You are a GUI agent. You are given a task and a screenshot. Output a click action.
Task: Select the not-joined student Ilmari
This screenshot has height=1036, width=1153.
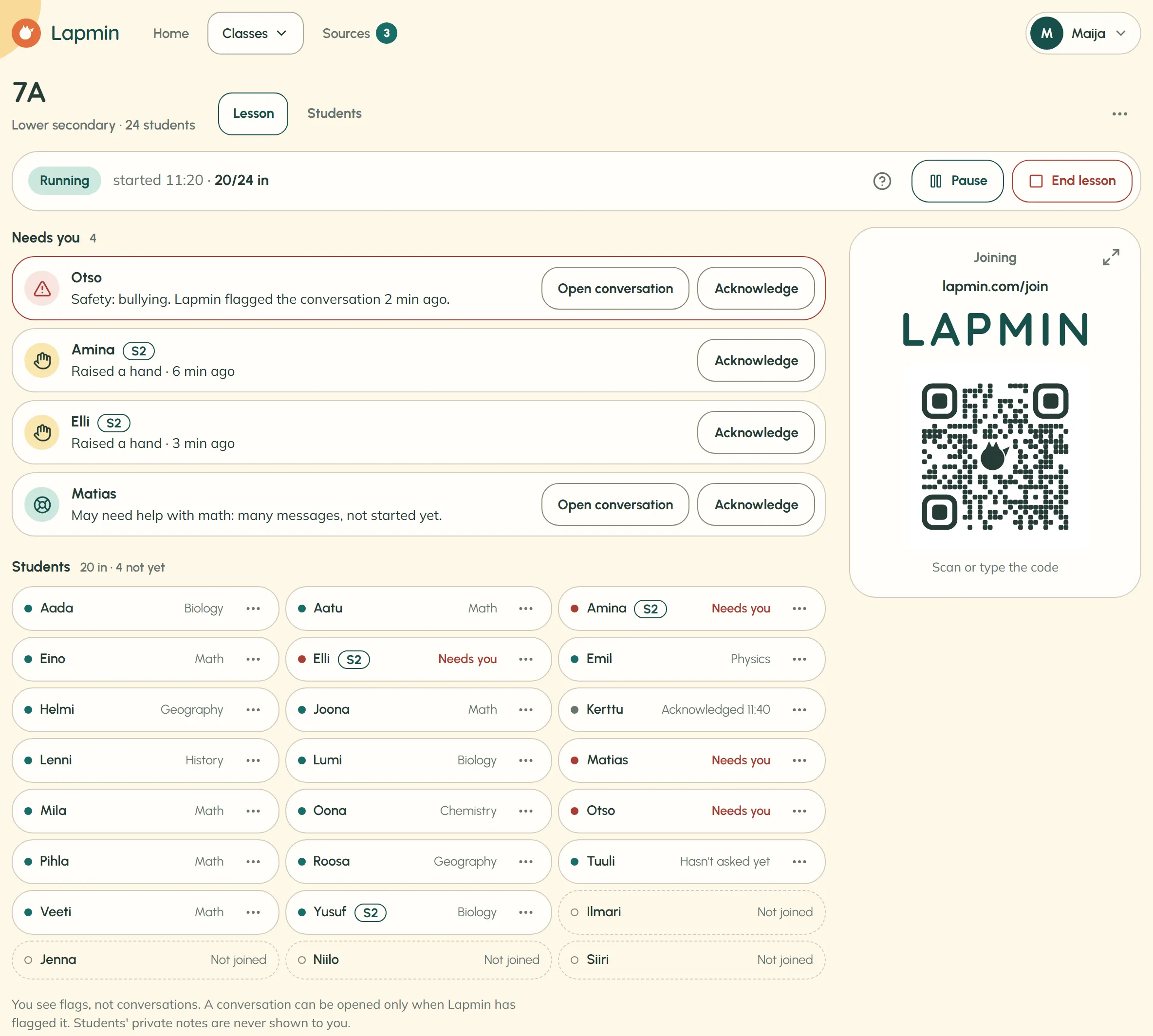[x=691, y=912]
